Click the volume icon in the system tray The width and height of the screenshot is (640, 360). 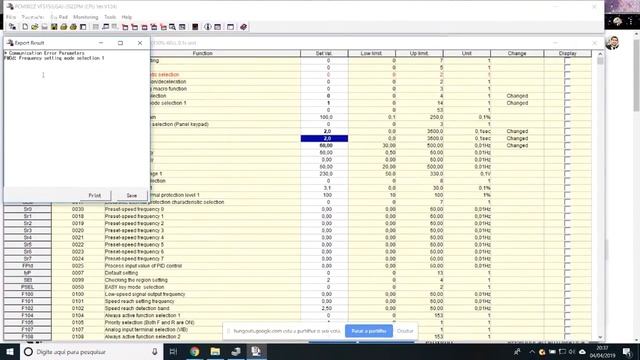572,351
